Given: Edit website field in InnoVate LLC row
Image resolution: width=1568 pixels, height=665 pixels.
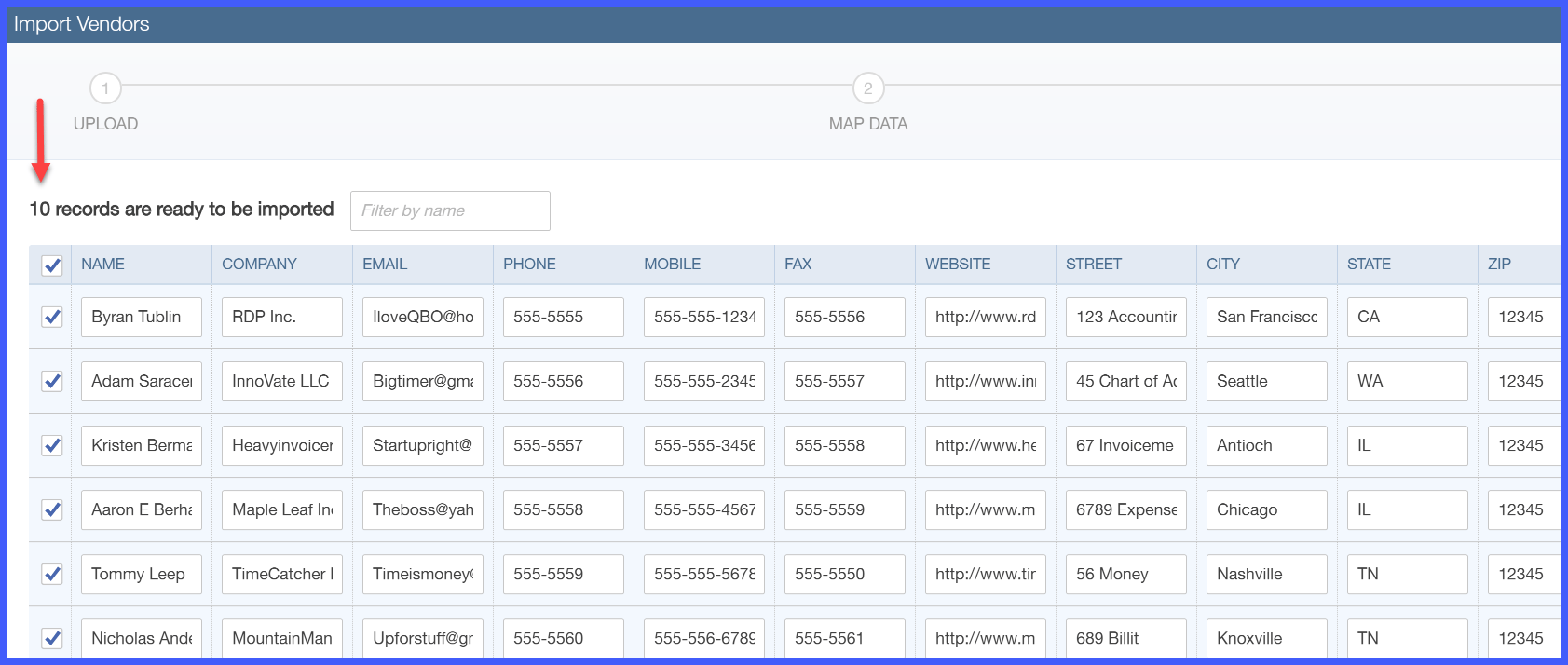Looking at the screenshot, I should pyautogui.click(x=986, y=381).
